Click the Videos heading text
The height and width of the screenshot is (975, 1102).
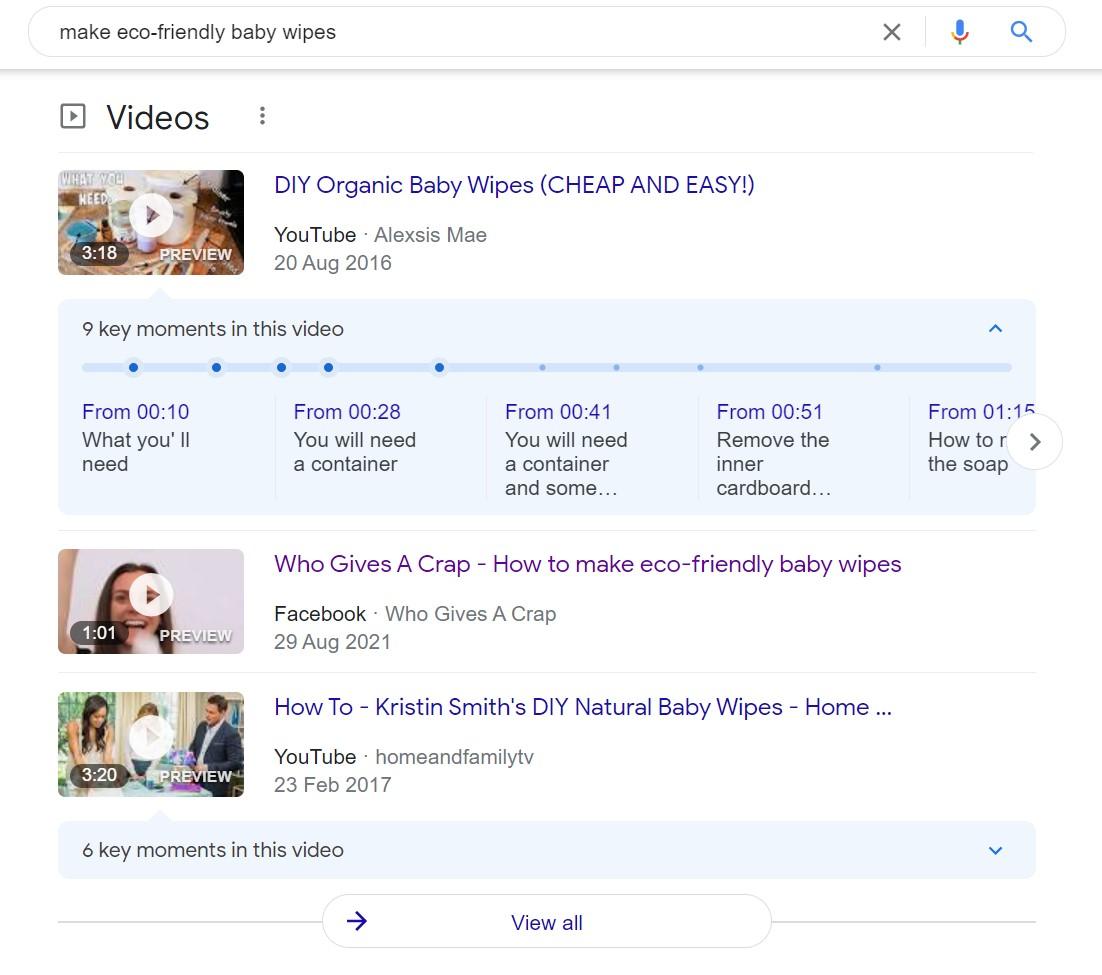[158, 117]
